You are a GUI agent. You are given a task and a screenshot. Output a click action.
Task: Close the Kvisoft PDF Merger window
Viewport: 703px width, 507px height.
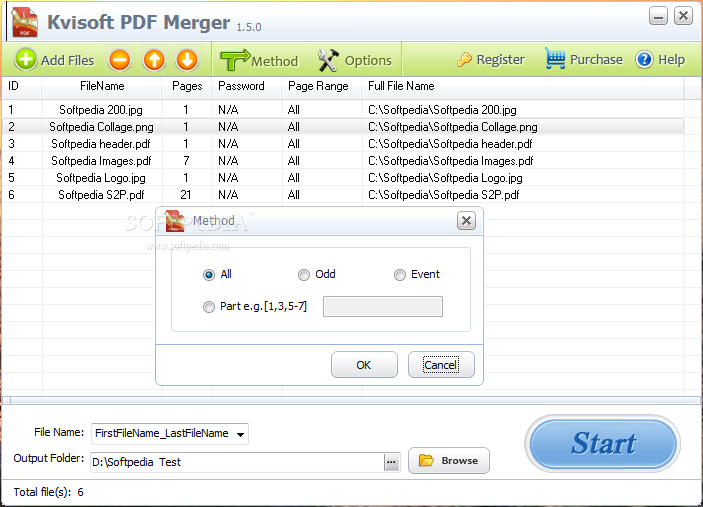[x=683, y=16]
